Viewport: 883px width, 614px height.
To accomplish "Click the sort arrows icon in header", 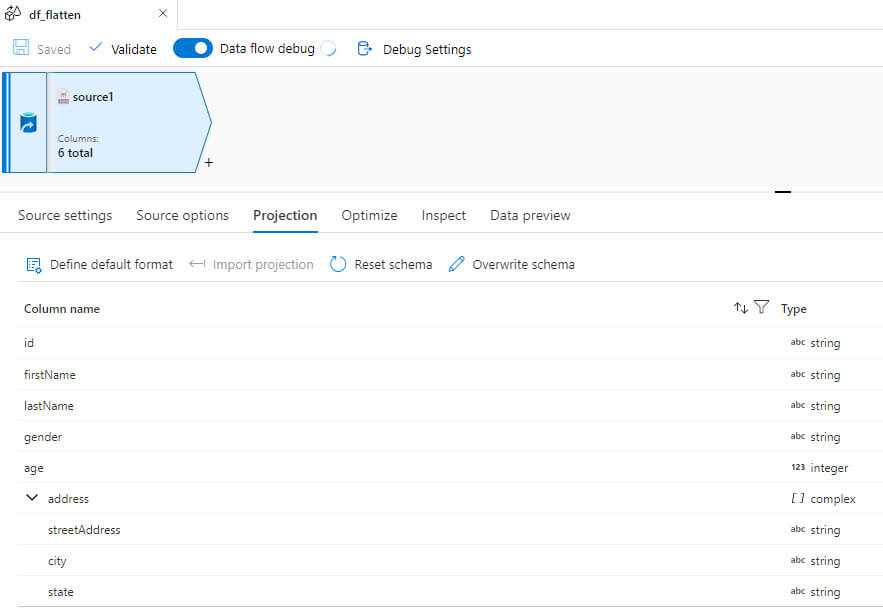I will pos(741,308).
